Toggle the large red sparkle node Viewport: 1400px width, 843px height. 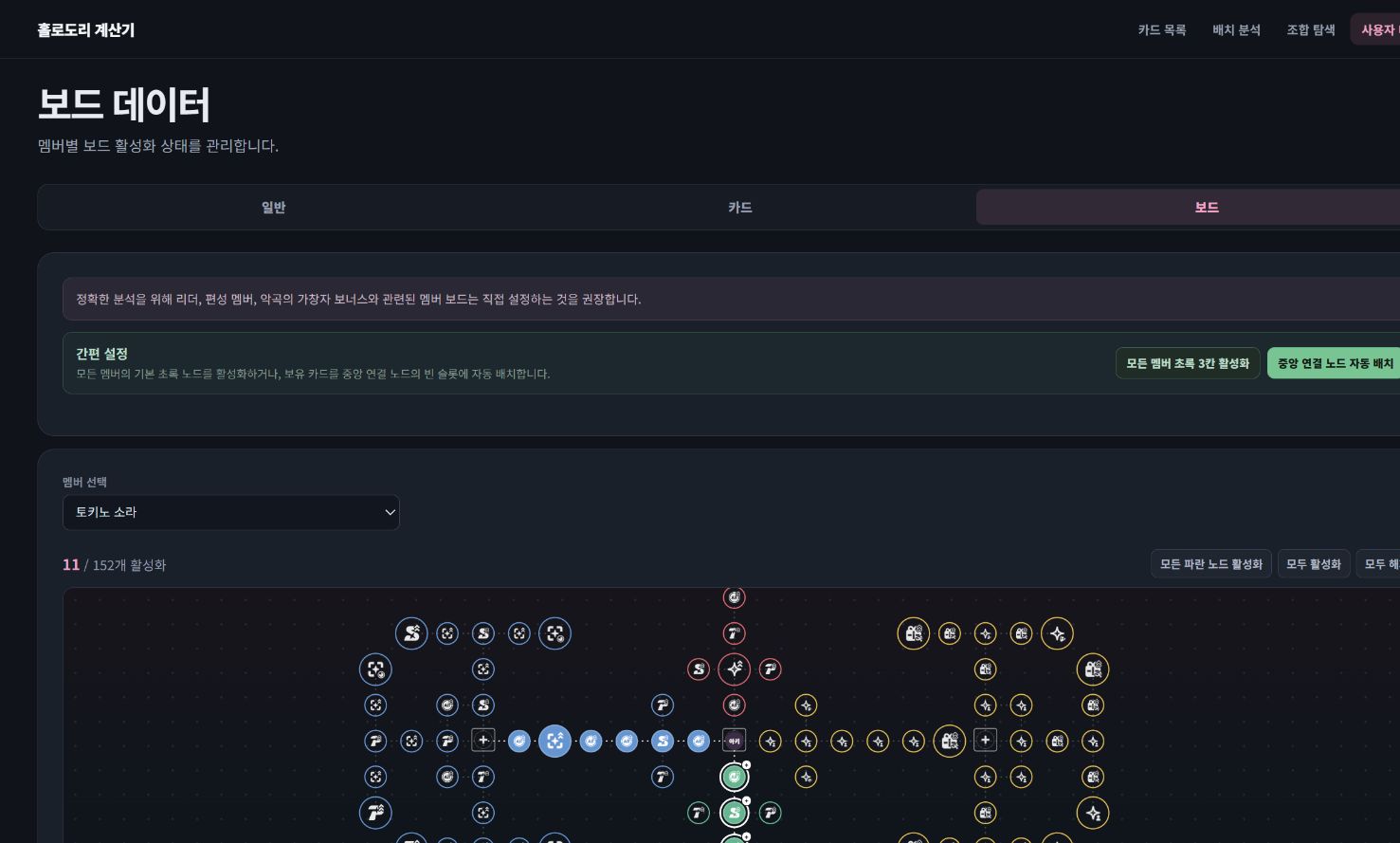[x=734, y=669]
